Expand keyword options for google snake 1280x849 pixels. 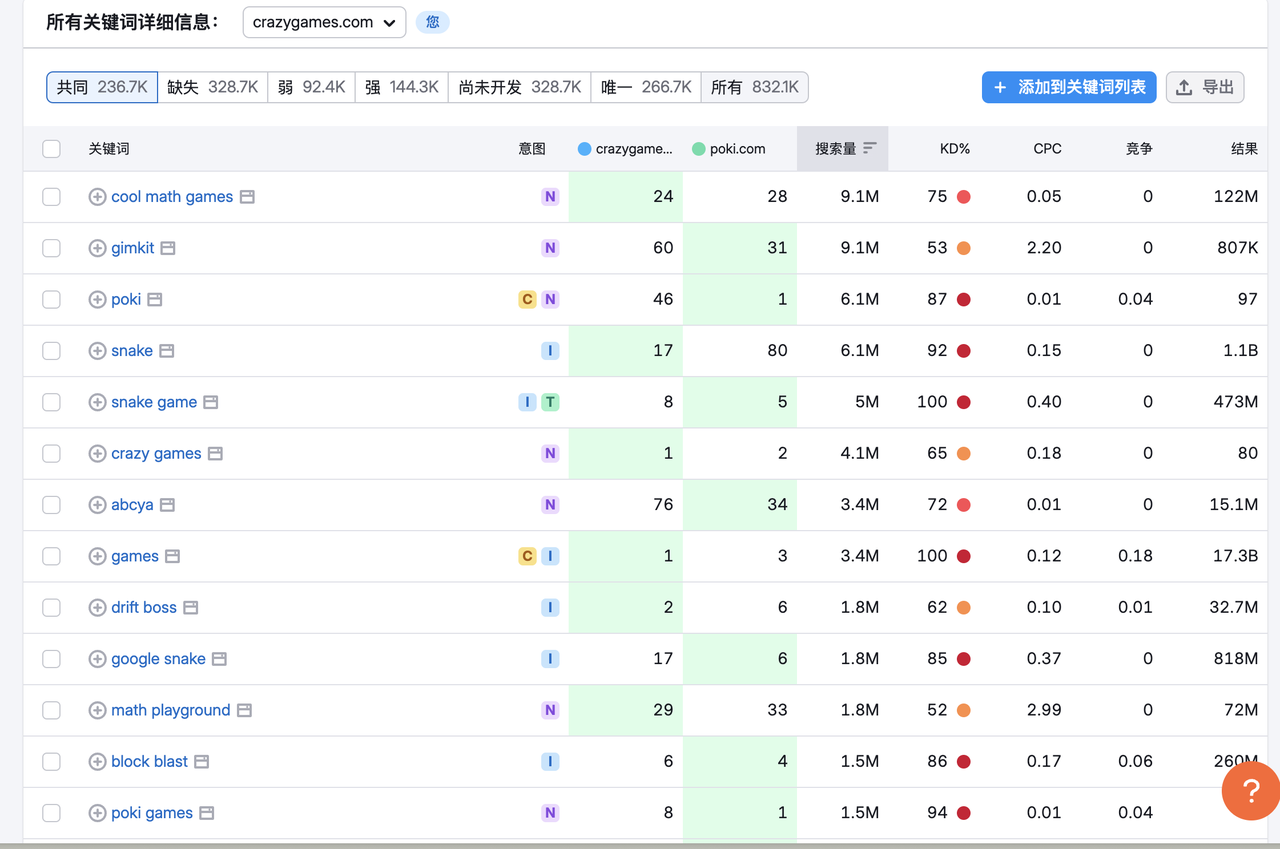coord(97,659)
